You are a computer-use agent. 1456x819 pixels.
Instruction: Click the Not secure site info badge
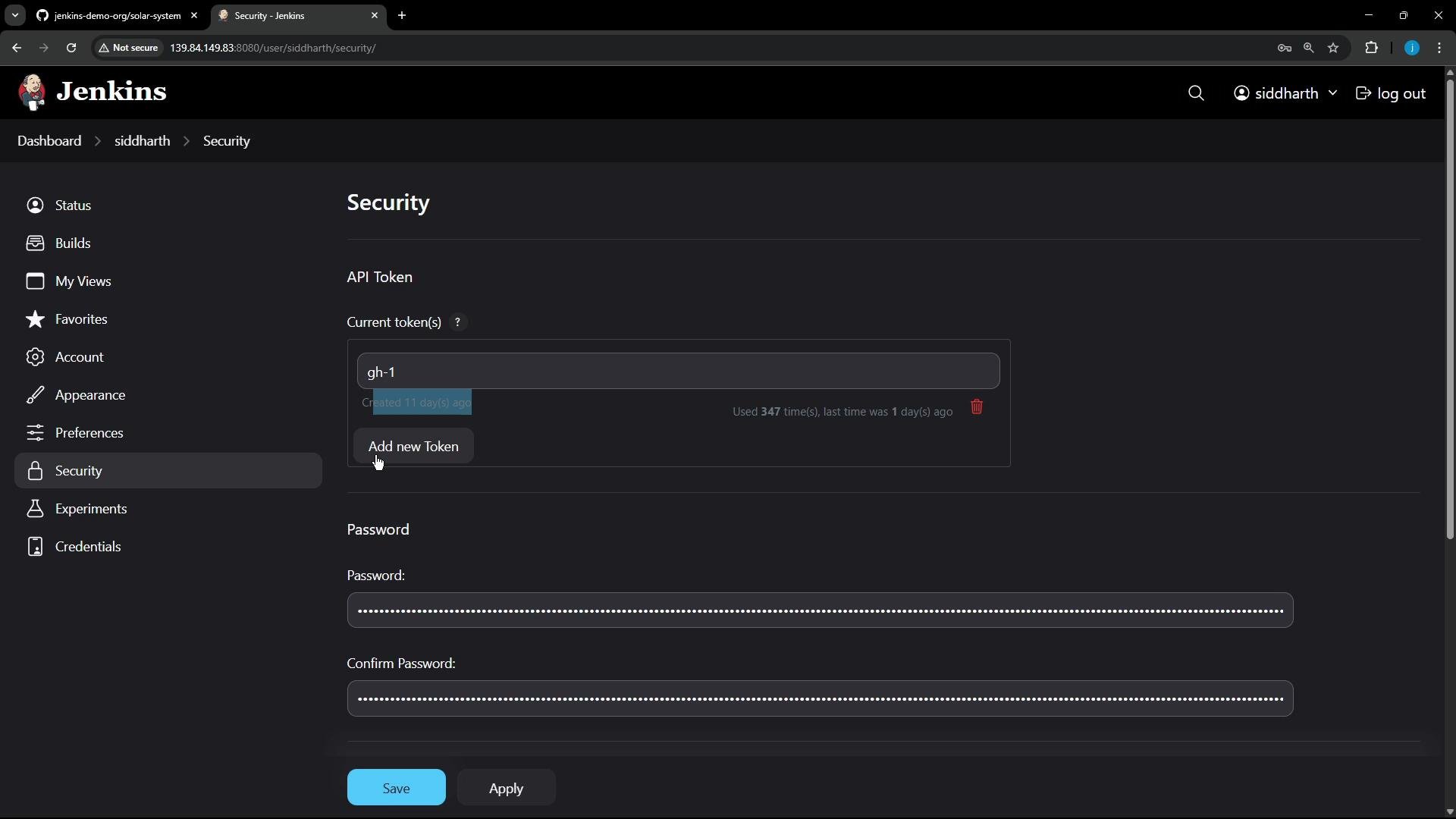pos(128,48)
